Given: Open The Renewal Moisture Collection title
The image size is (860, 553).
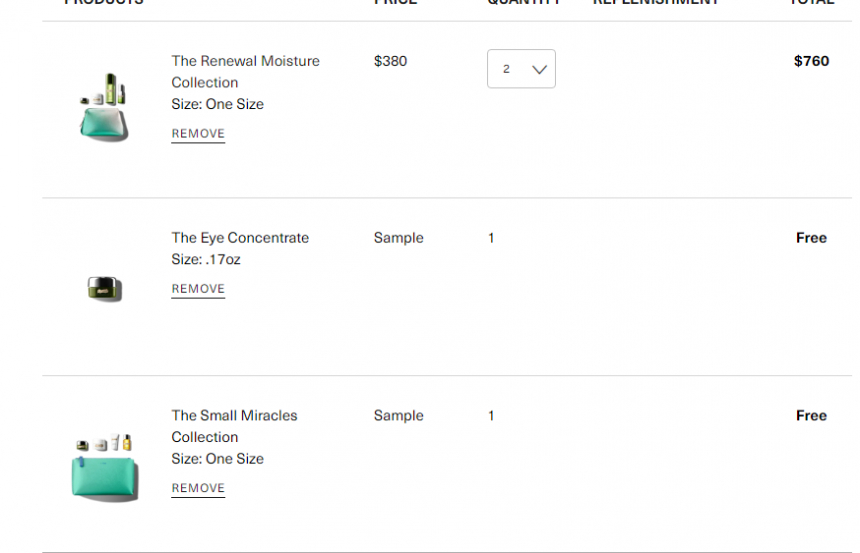Looking at the screenshot, I should point(245,71).
